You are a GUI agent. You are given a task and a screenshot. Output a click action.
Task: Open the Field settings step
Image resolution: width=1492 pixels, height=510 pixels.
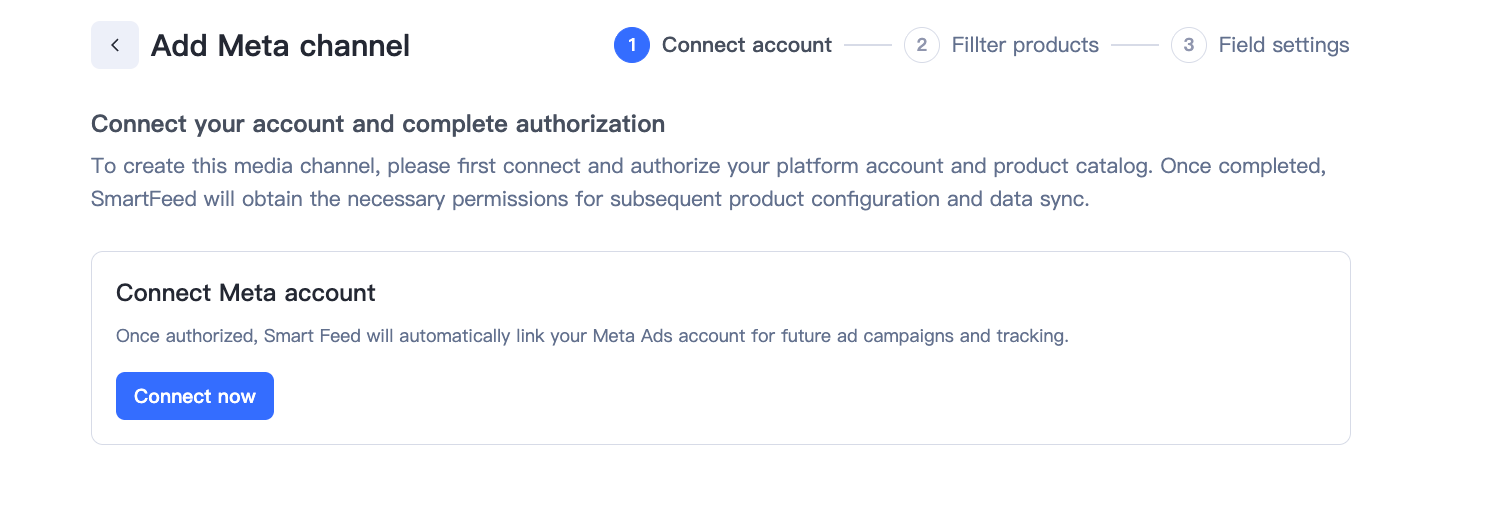[1283, 45]
